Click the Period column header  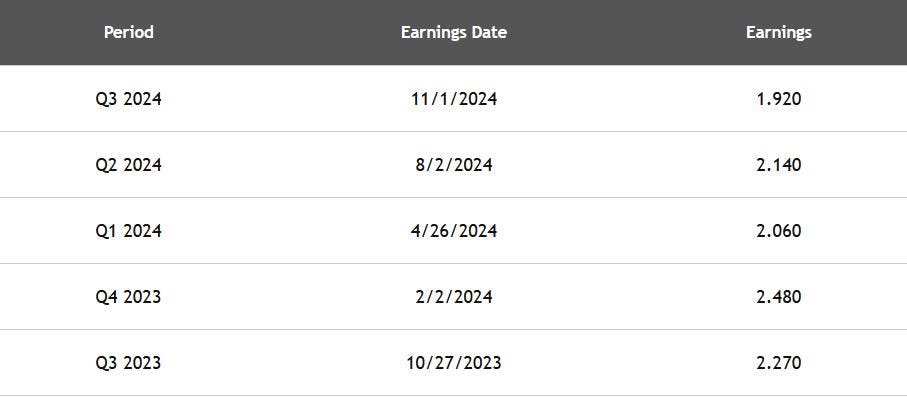[x=128, y=32]
